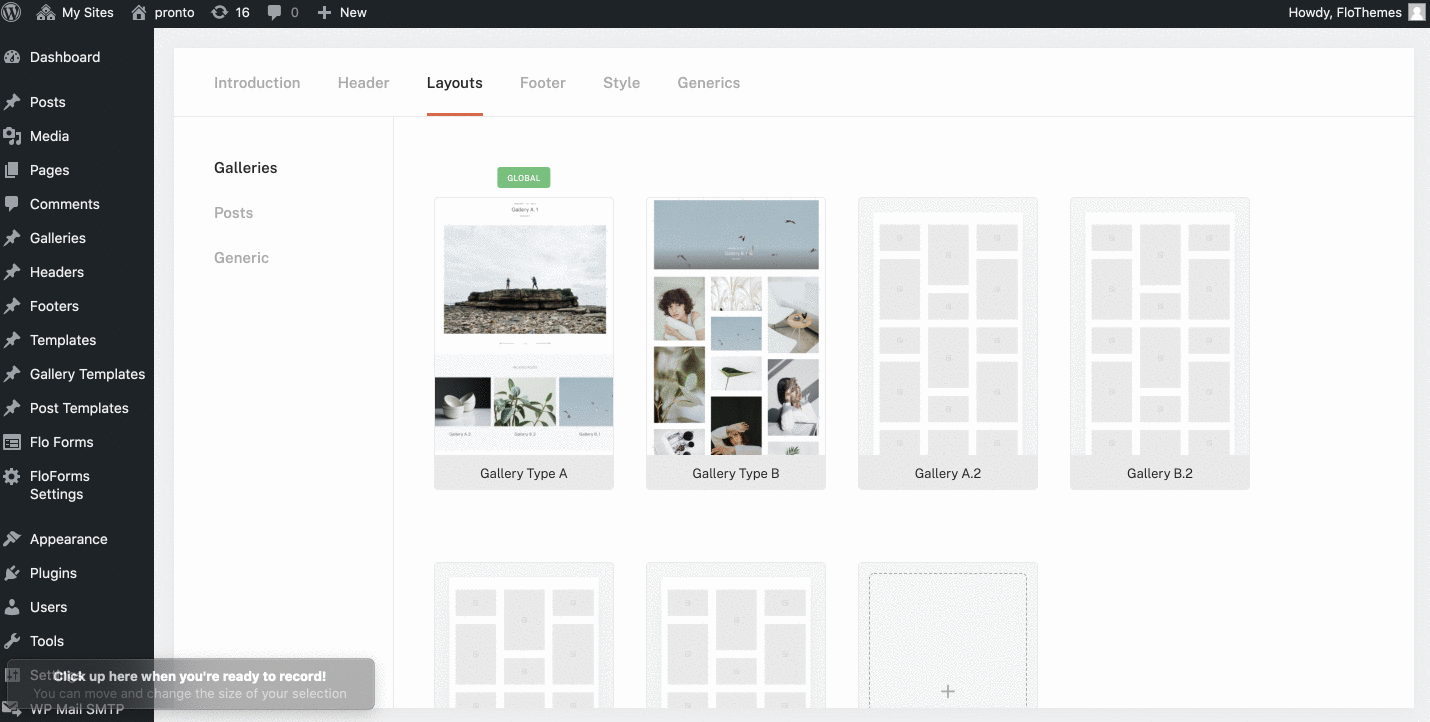The width and height of the screenshot is (1430, 722).
Task: Select Galleries in the layouts side list
Action: 246,168
